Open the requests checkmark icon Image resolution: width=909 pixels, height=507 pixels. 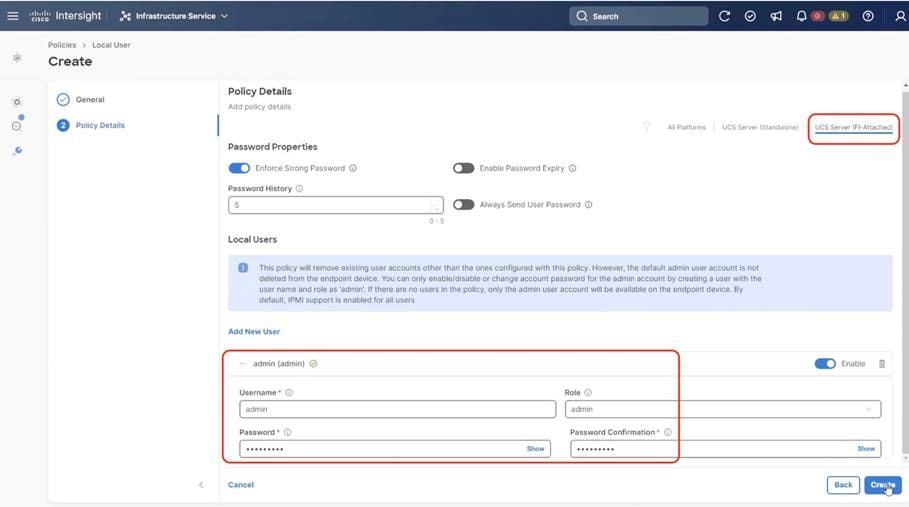750,16
